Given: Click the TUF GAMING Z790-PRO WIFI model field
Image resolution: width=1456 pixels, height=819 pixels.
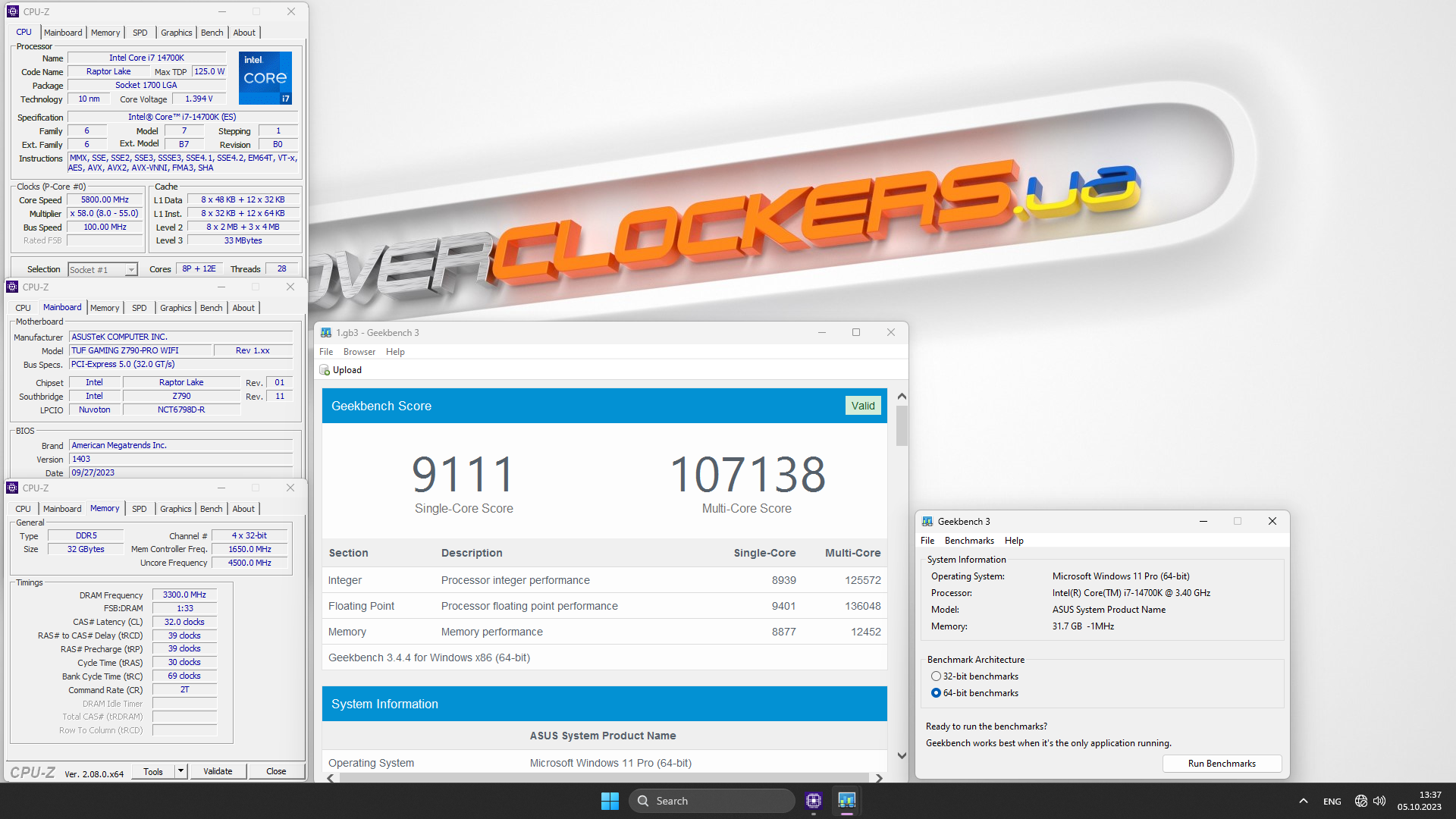Looking at the screenshot, I should click(x=140, y=350).
